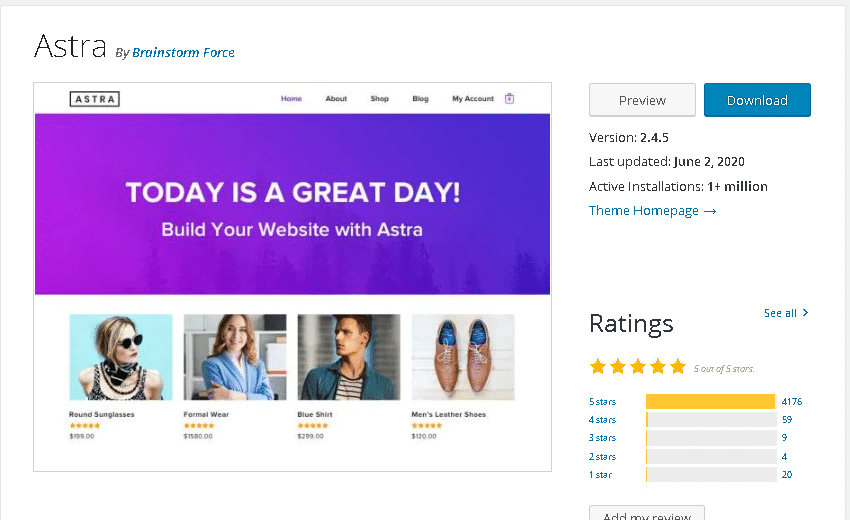Click the $199.00 price label
The image size is (850, 520).
pyautogui.click(x=82, y=436)
